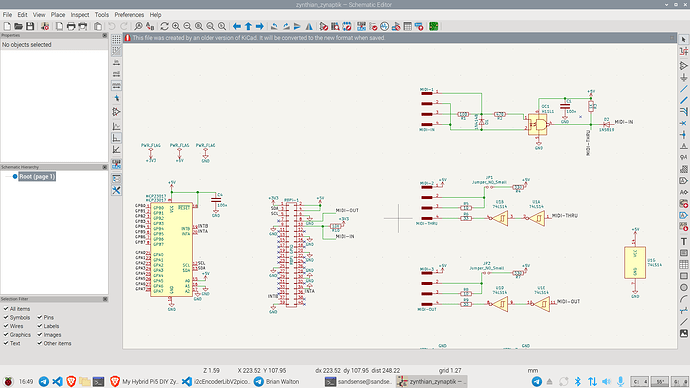
Task: Open the File menu
Action: coord(7,15)
